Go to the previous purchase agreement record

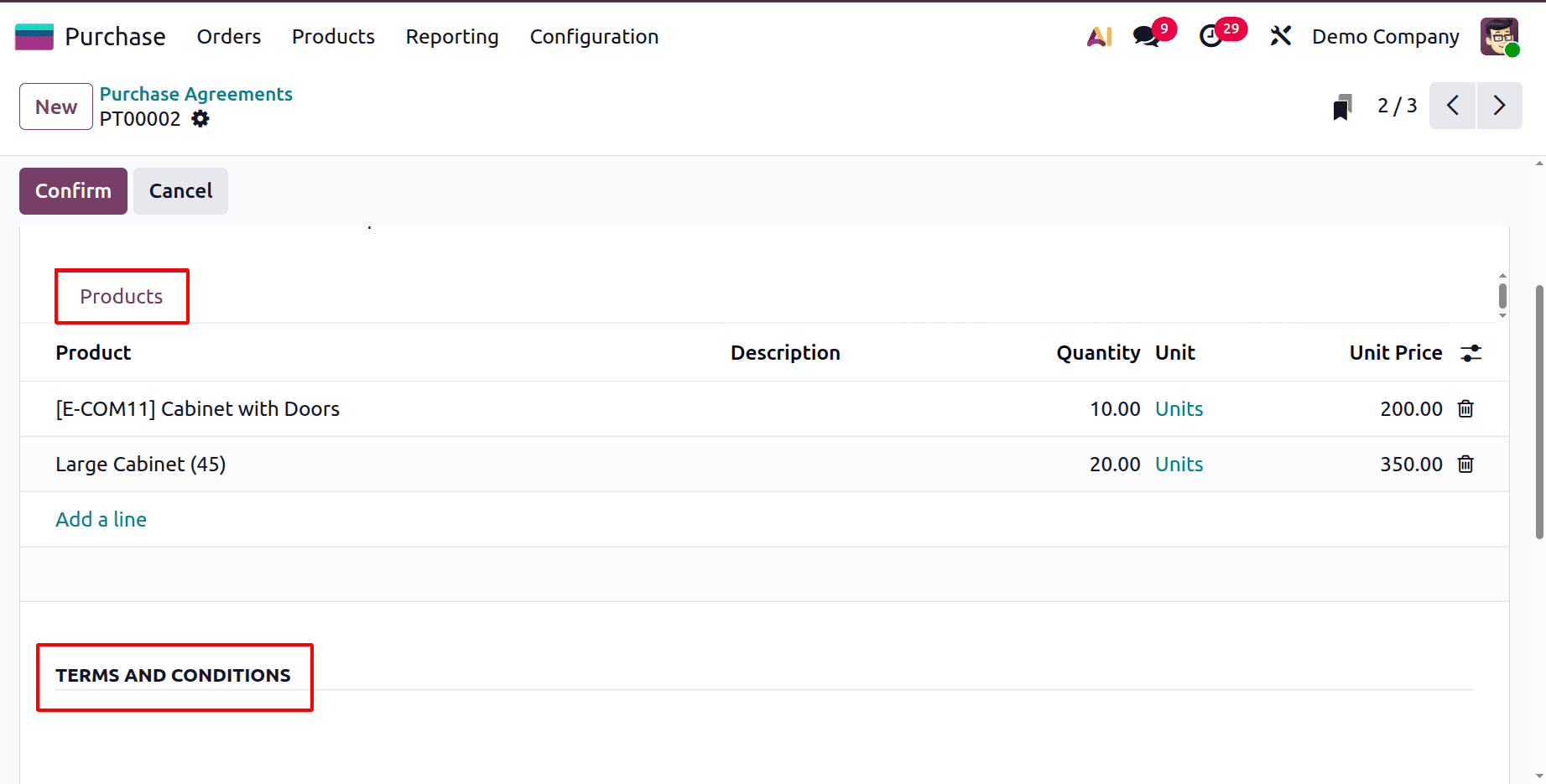click(x=1452, y=106)
